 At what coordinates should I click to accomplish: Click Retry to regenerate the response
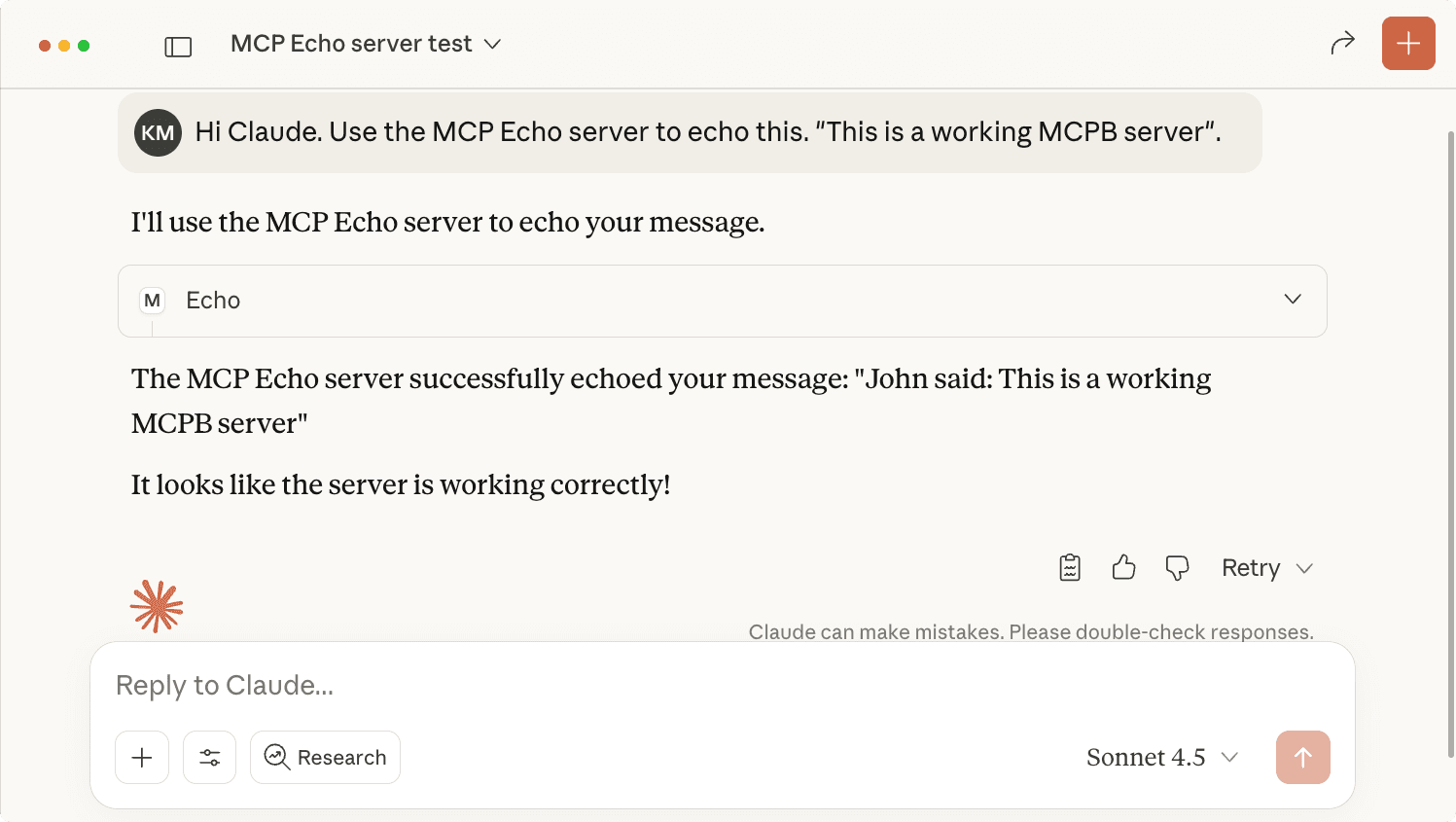[x=1251, y=567]
